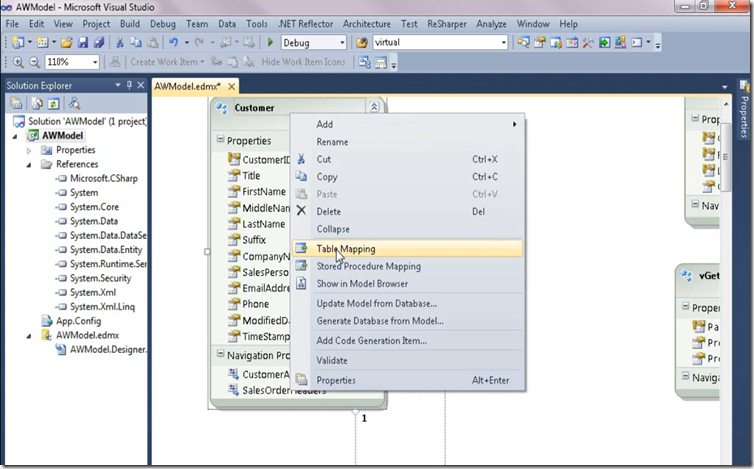This screenshot has height=469, width=754.
Task: Select Microsoft.CSharp reference
Action: coord(104,178)
